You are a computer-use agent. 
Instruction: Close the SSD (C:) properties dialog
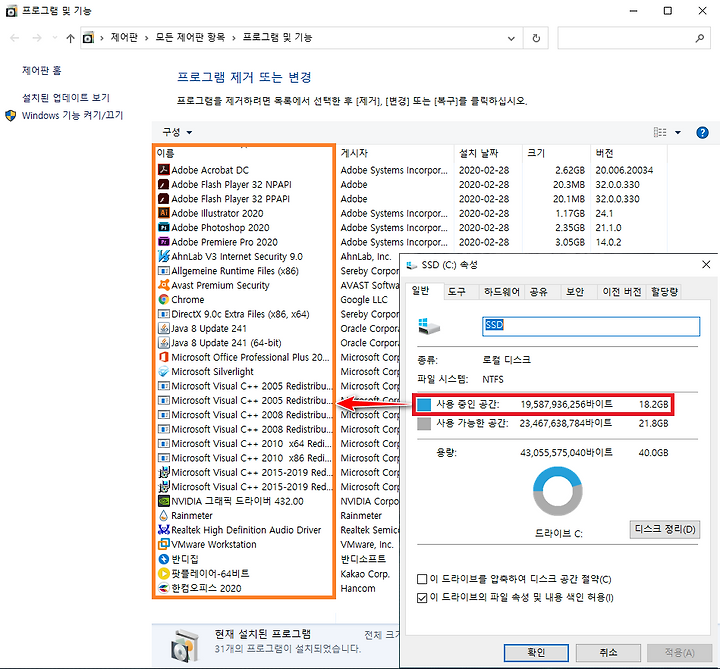tap(706, 264)
